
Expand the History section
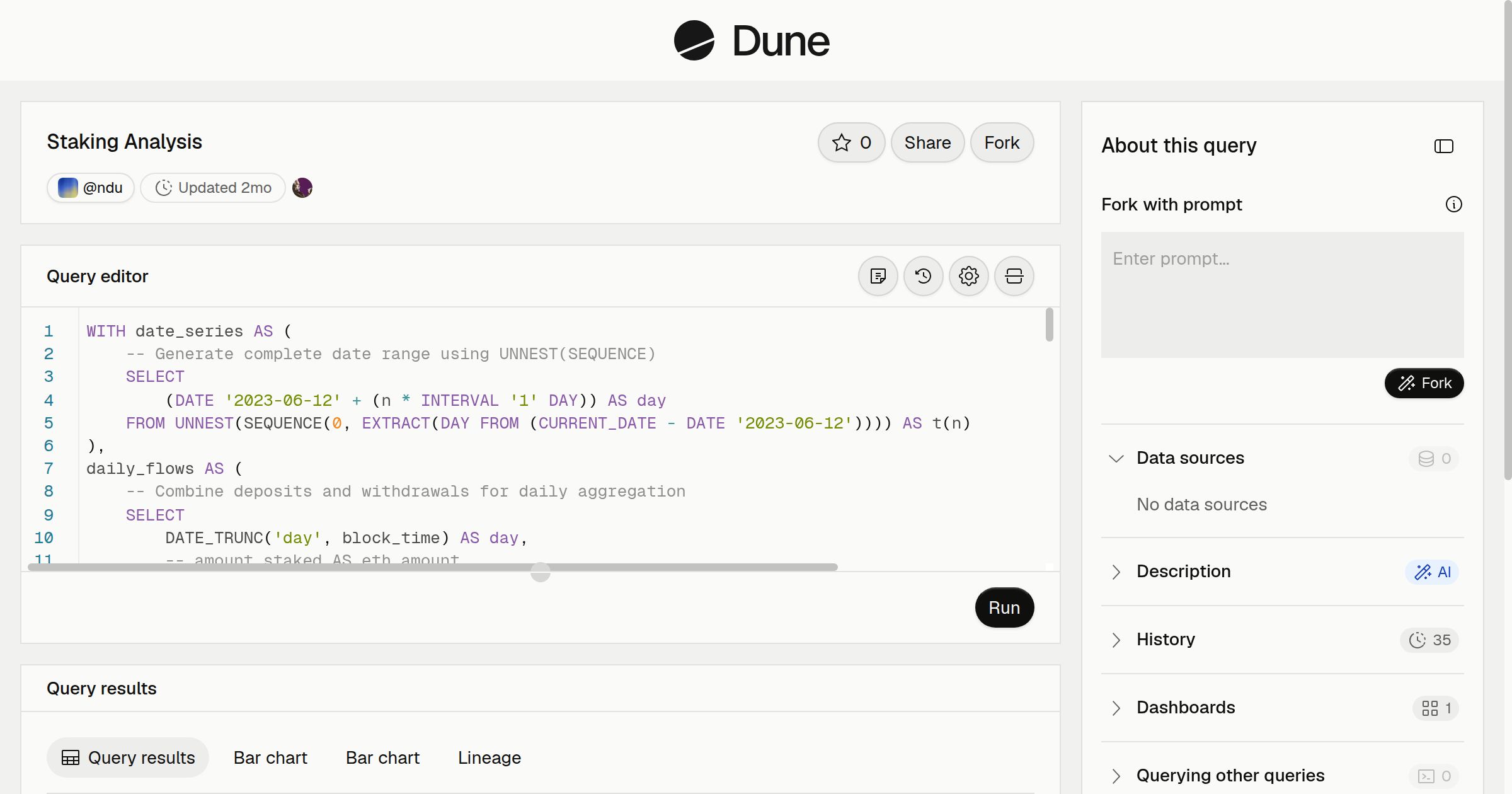coord(1116,640)
